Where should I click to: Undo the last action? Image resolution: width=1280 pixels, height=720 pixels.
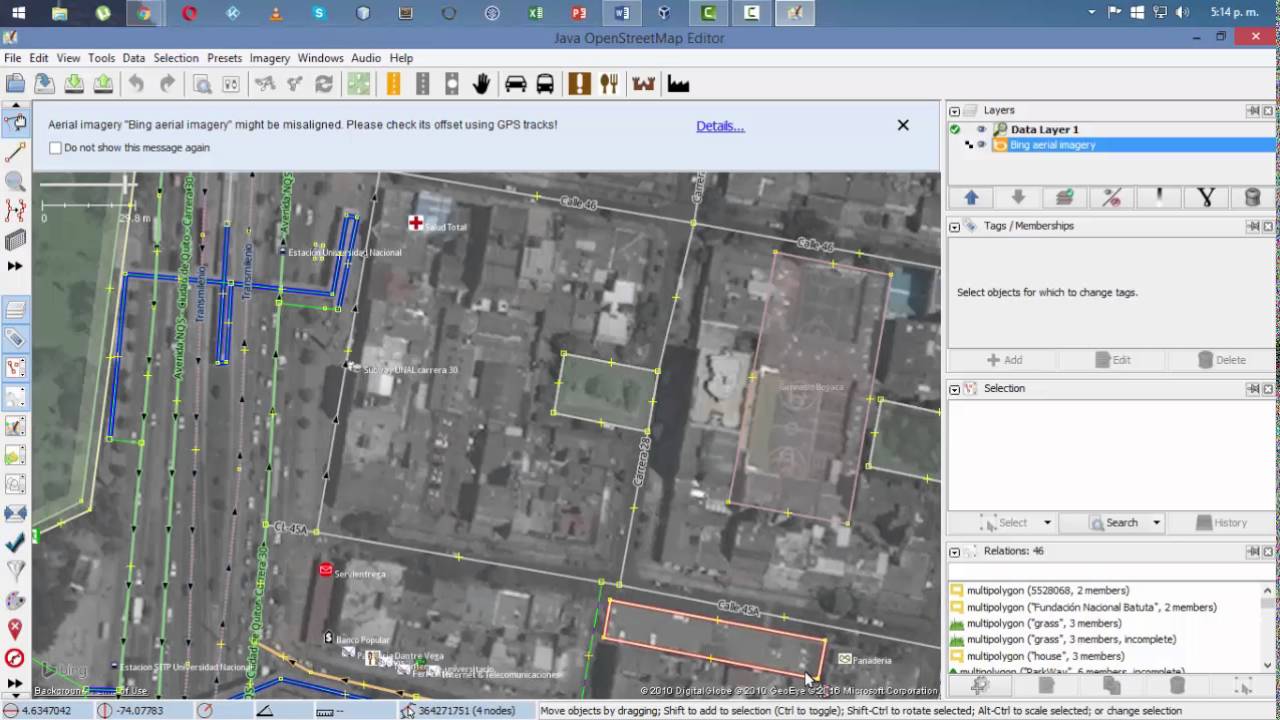pos(136,84)
